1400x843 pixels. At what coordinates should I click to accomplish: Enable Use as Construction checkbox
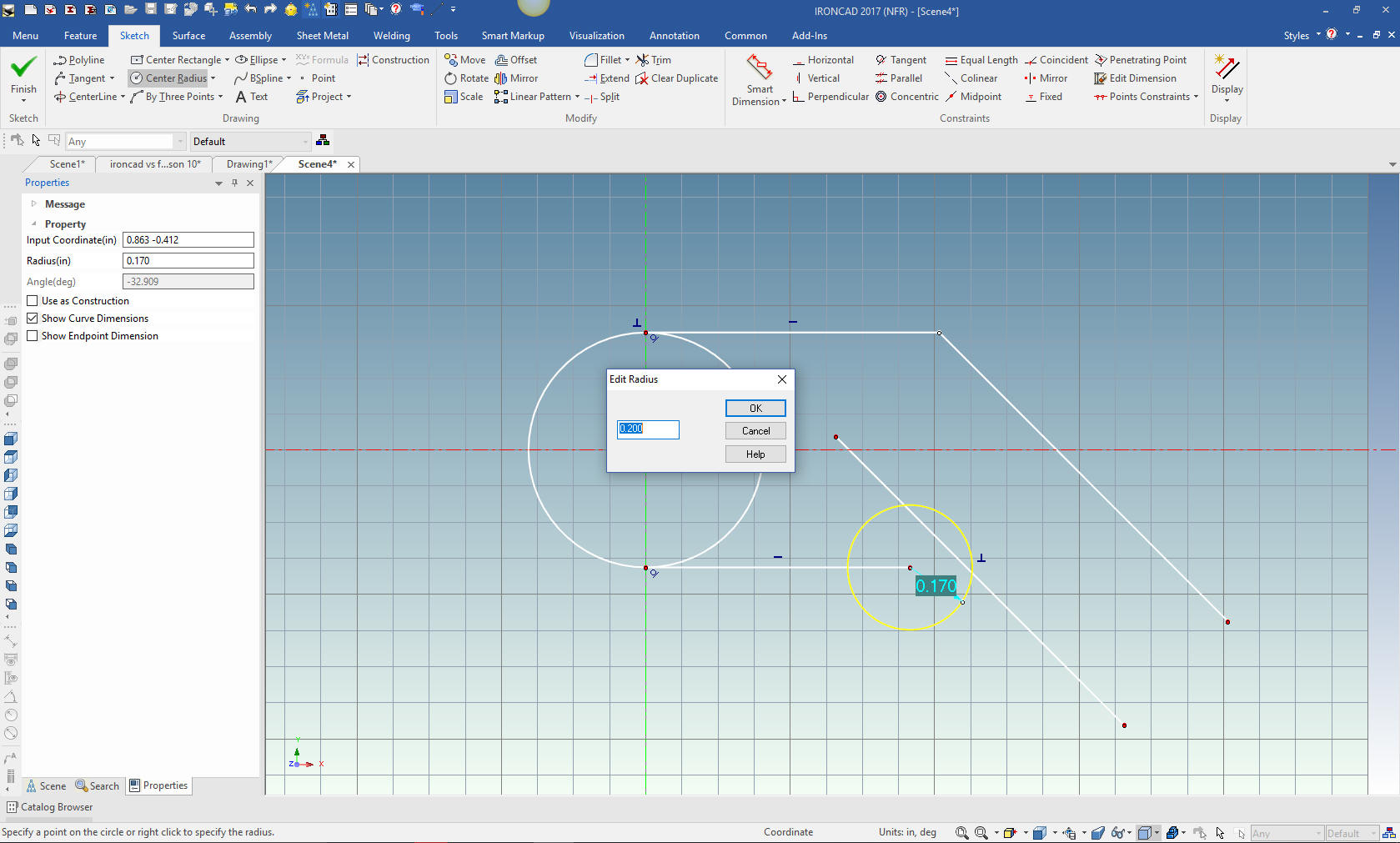click(33, 301)
